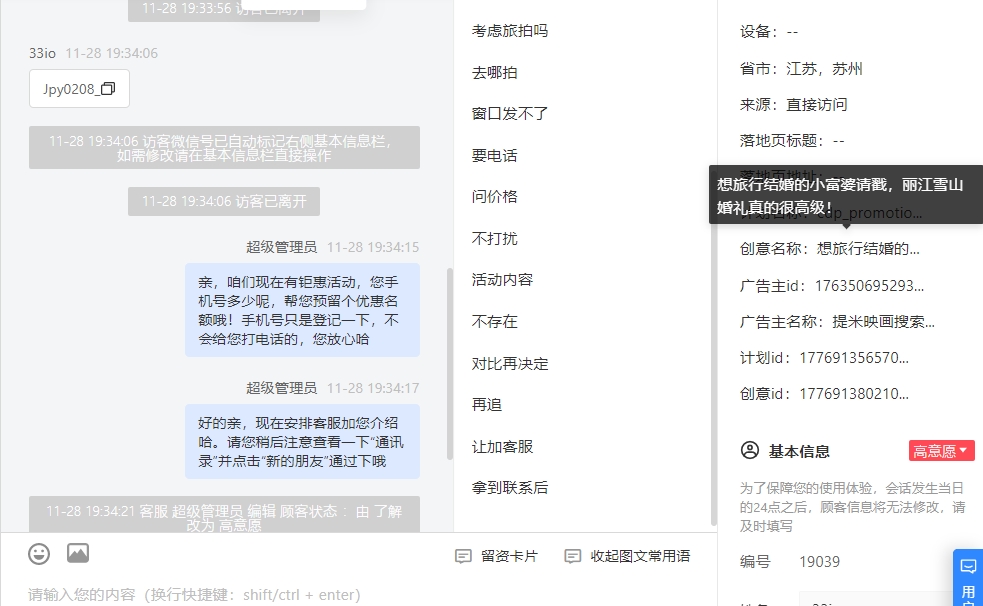The height and width of the screenshot is (606, 983).
Task: Select quick reply 不打扰
Action: 495,239
